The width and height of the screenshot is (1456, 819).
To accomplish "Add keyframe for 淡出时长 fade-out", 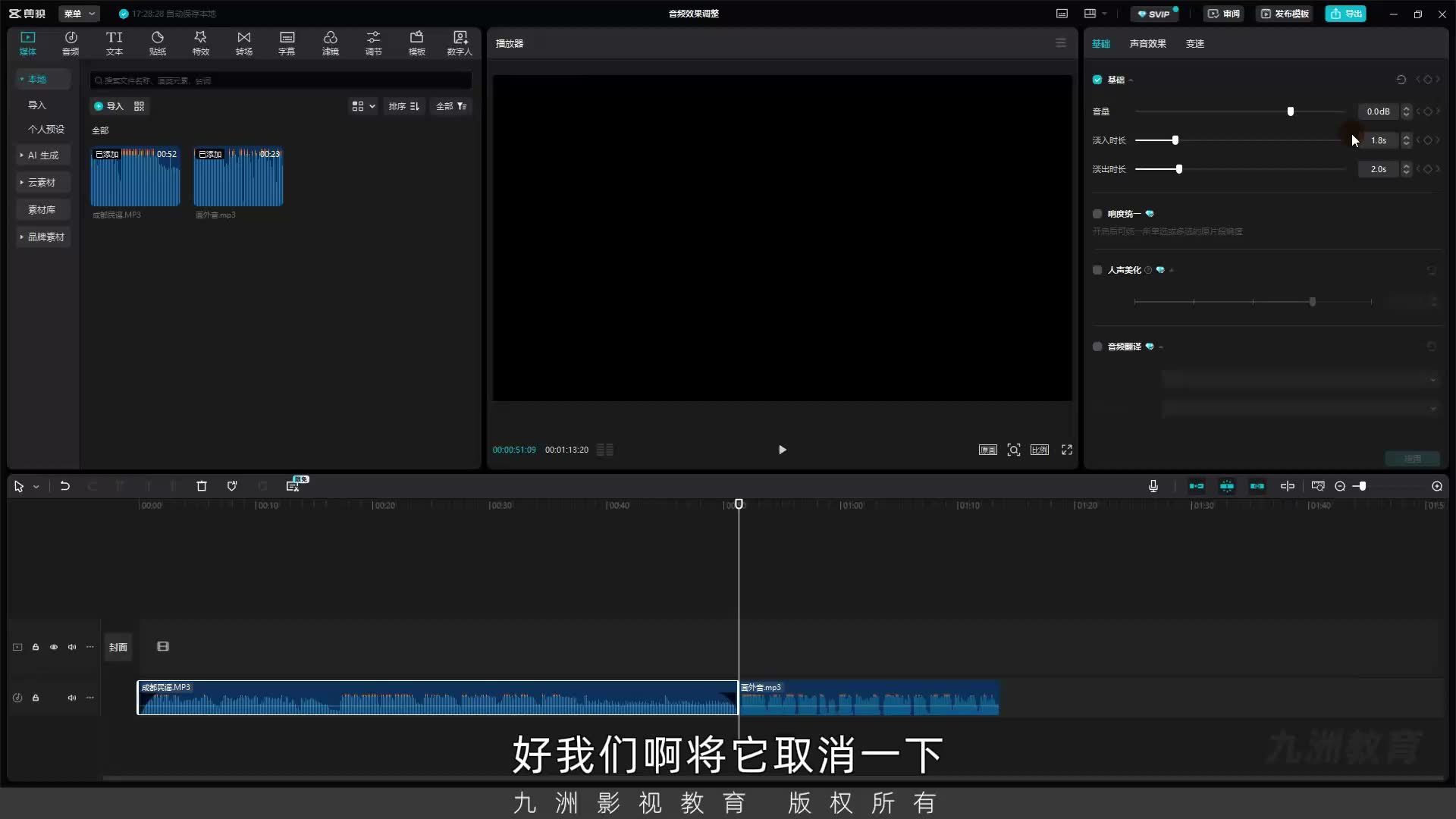I will coord(1428,169).
